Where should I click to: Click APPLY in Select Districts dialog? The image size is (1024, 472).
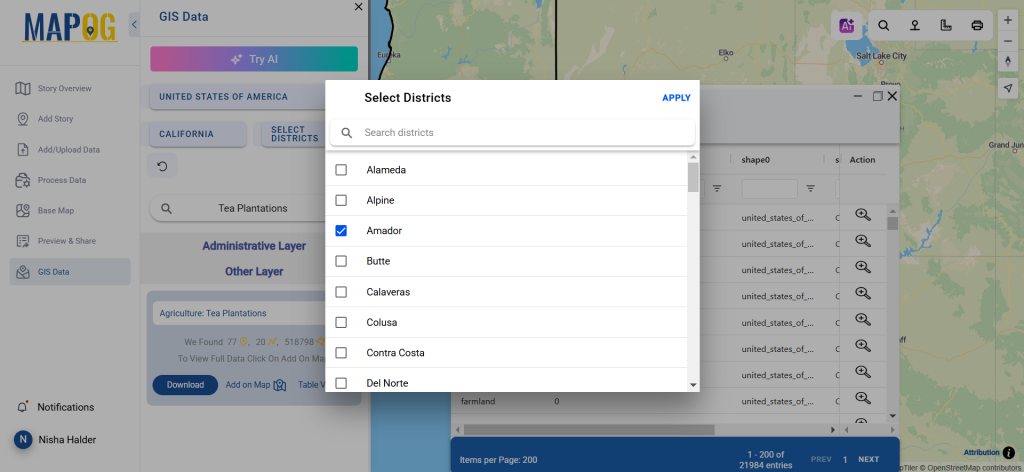point(676,98)
